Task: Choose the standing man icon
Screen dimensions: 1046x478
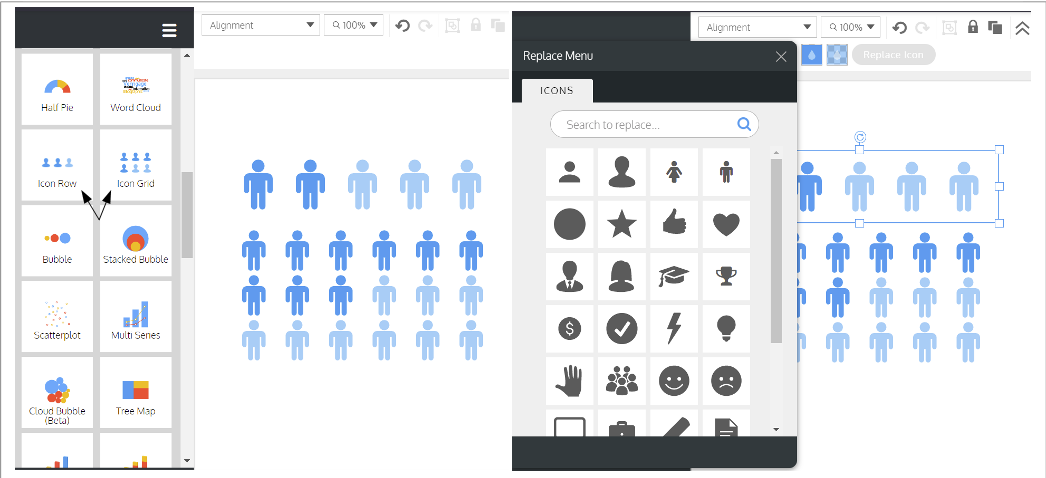Action: point(726,172)
